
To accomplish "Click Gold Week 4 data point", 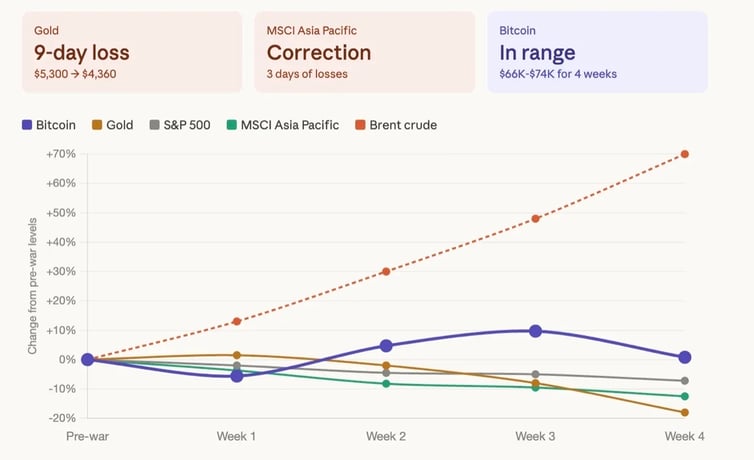I will pyautogui.click(x=685, y=412).
